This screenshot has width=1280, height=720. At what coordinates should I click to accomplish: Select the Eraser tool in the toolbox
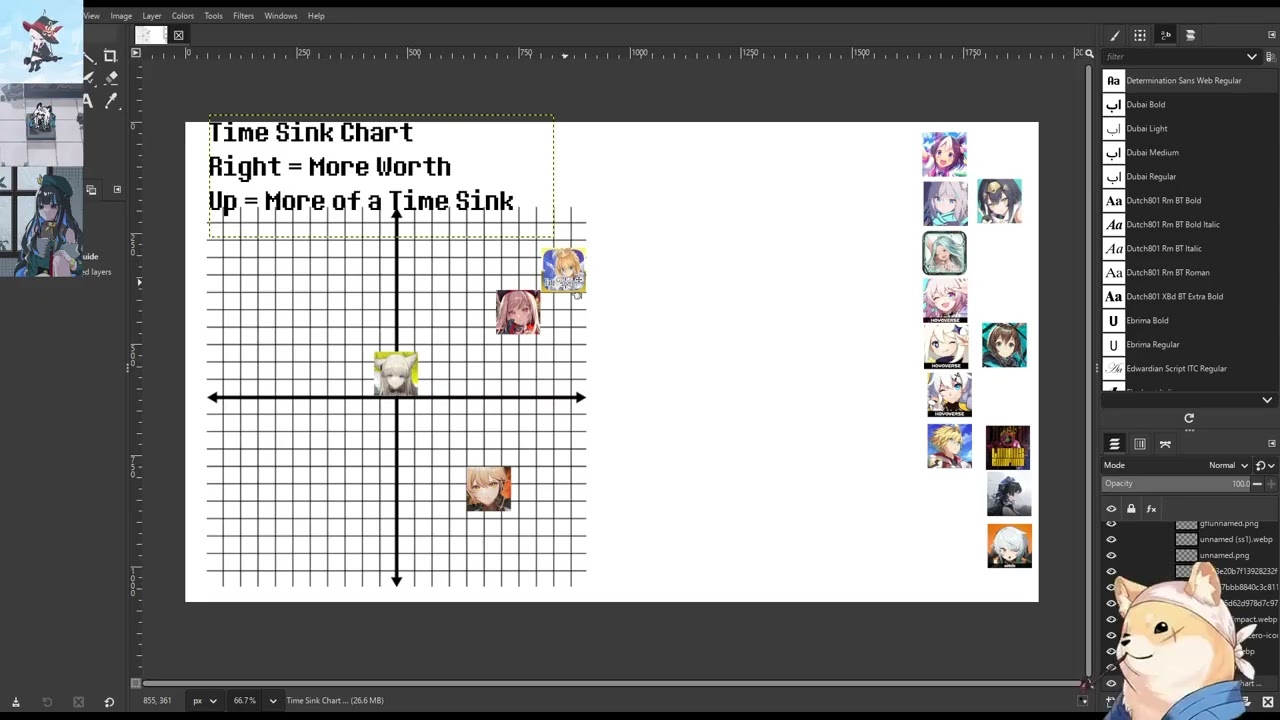(x=111, y=78)
